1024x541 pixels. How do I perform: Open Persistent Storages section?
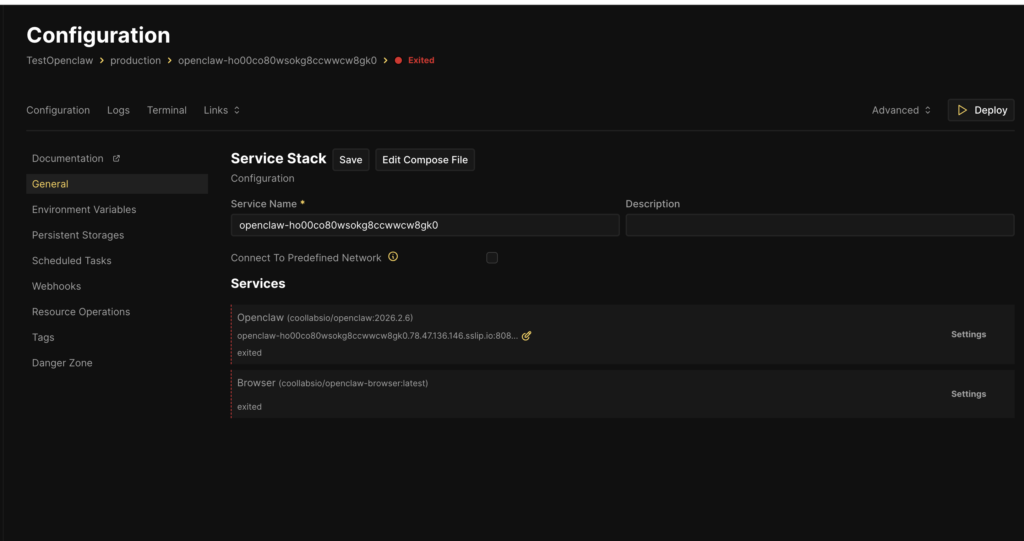pyautogui.click(x=78, y=235)
